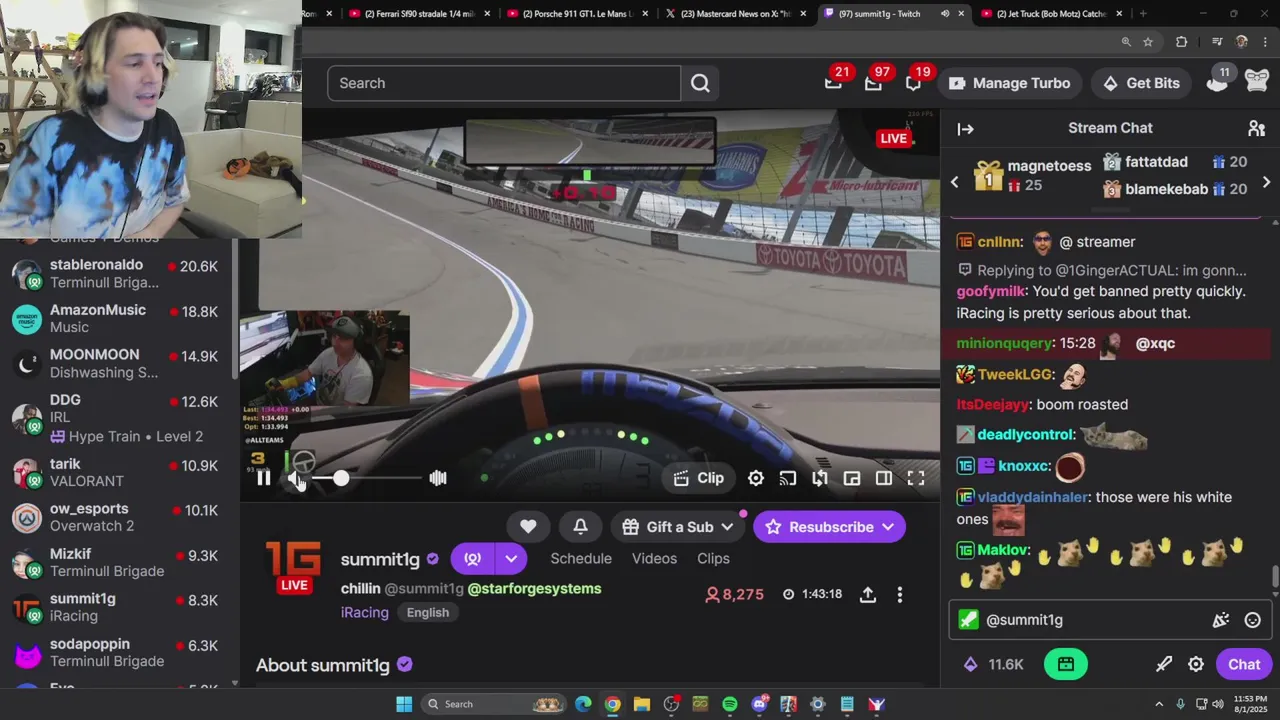The image size is (1280, 720).
Task: Click Gift a Sub dropdown button
Action: pos(677,527)
